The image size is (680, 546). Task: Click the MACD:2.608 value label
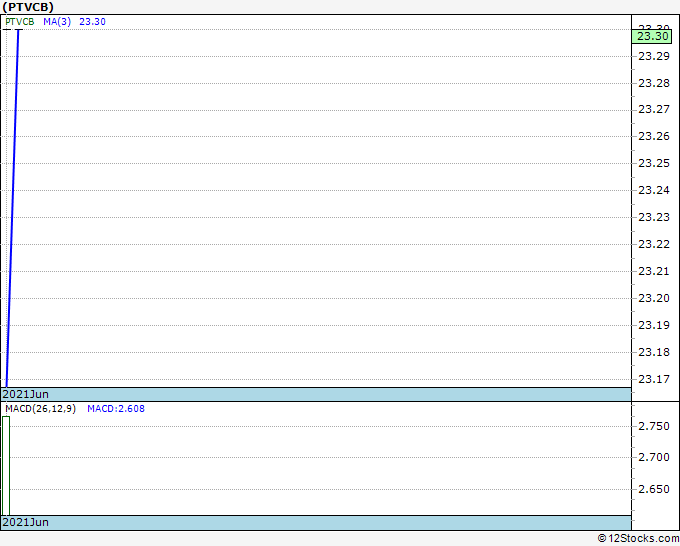[x=116, y=409]
